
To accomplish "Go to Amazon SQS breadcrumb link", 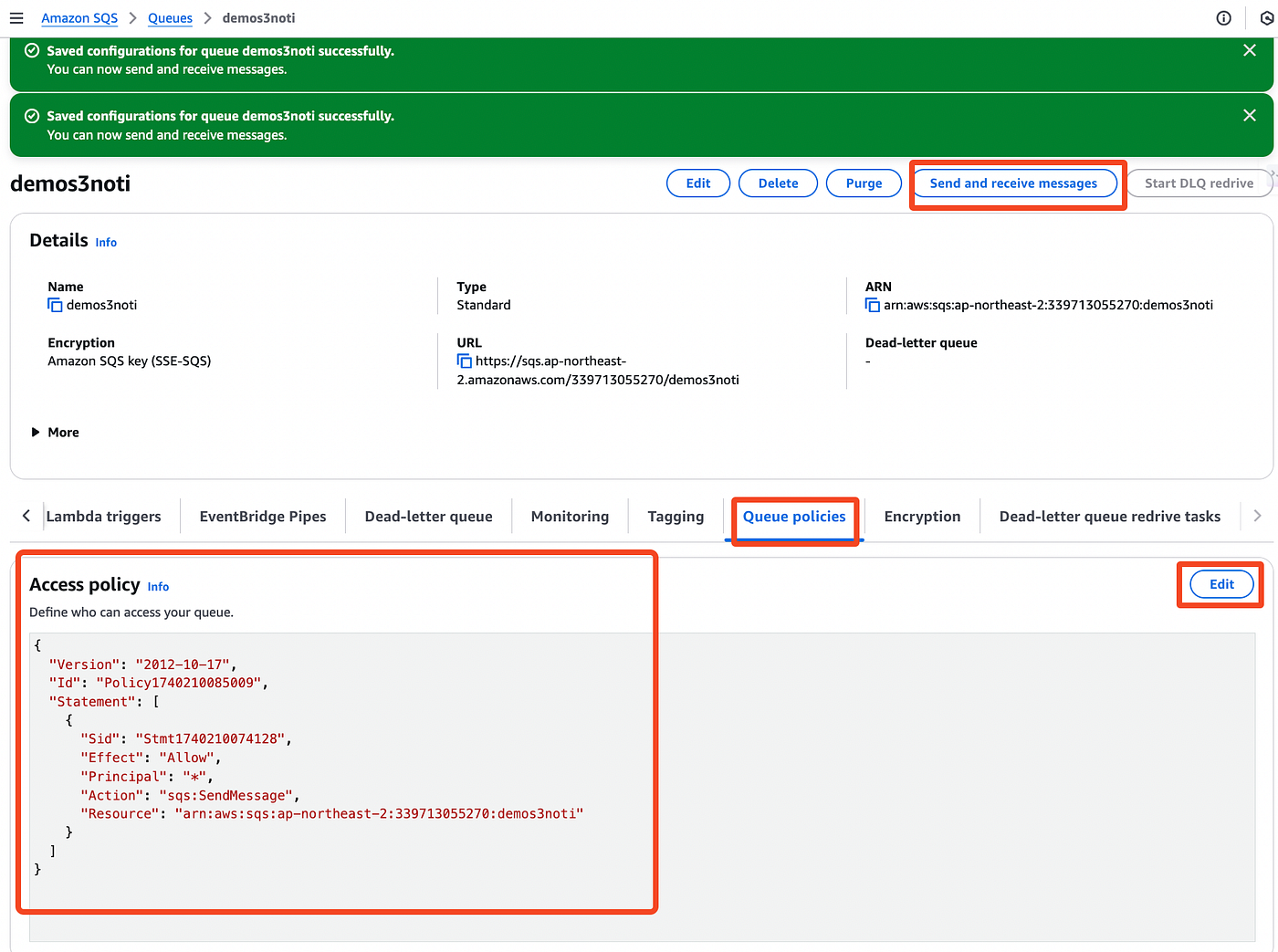I will [79, 18].
